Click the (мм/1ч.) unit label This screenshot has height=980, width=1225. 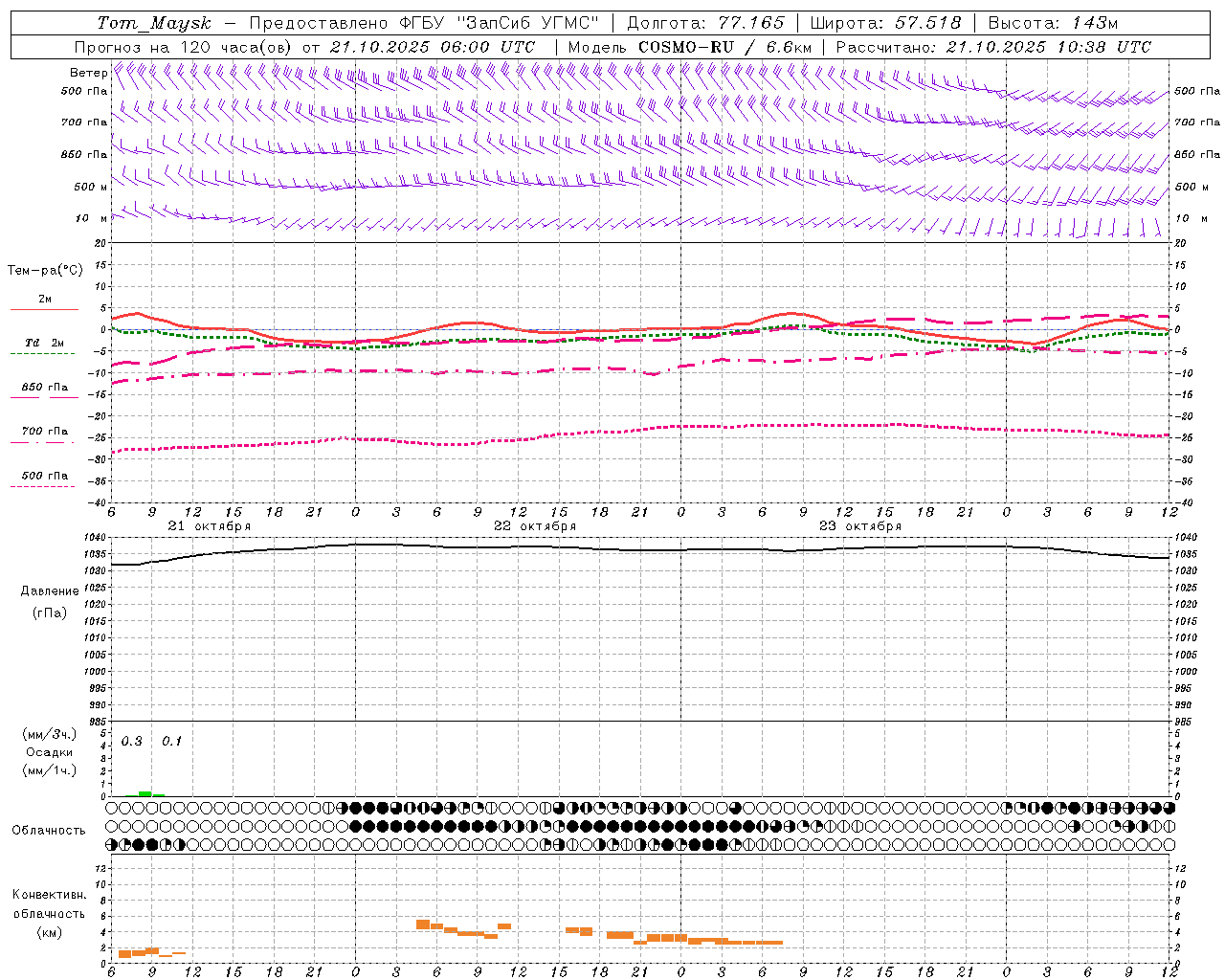point(50,770)
